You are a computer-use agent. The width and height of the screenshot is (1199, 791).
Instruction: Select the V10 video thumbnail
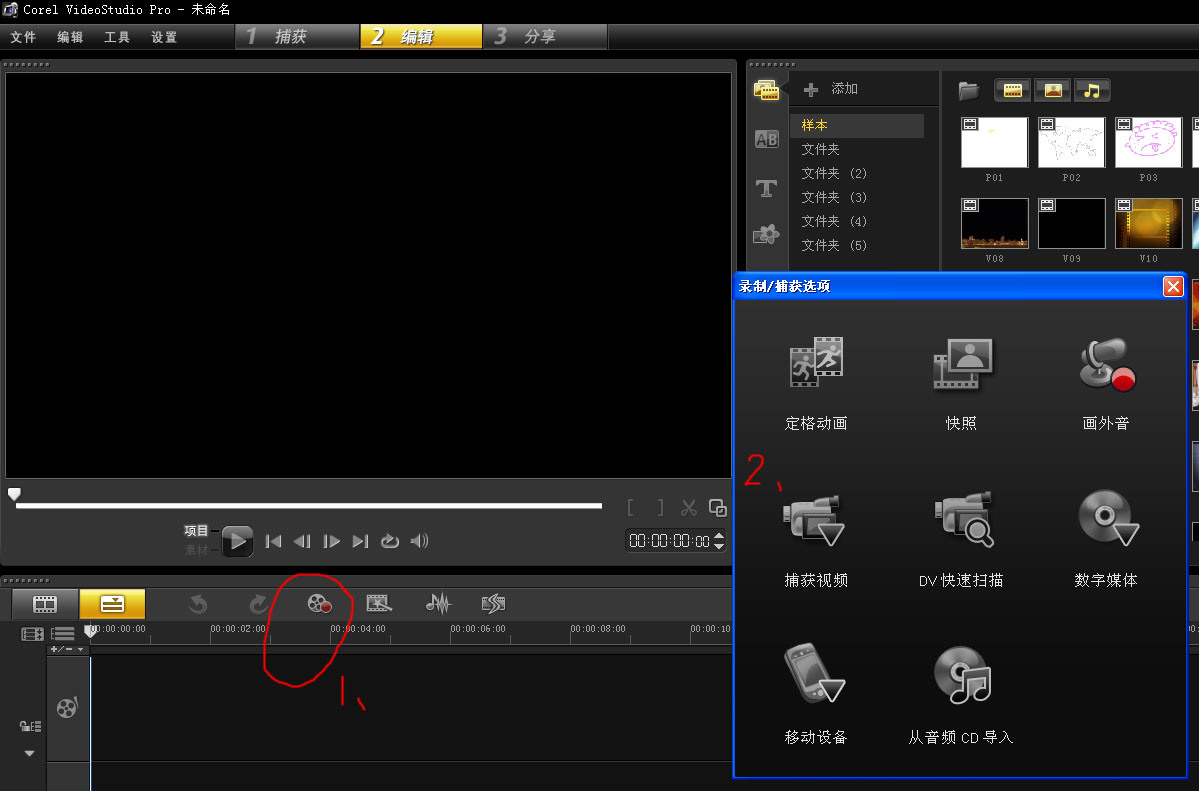pos(1149,223)
